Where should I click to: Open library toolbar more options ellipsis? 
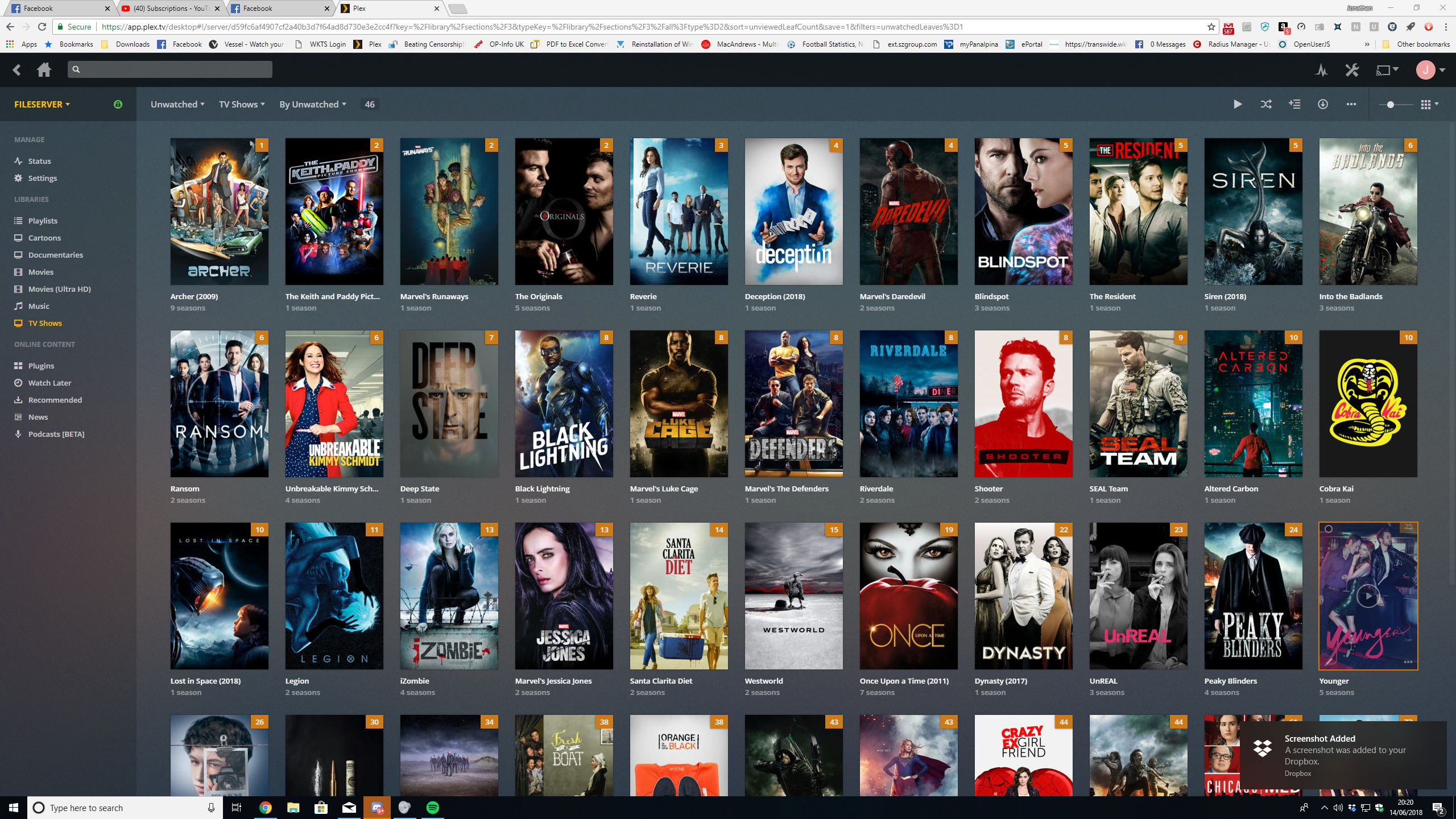(1351, 104)
